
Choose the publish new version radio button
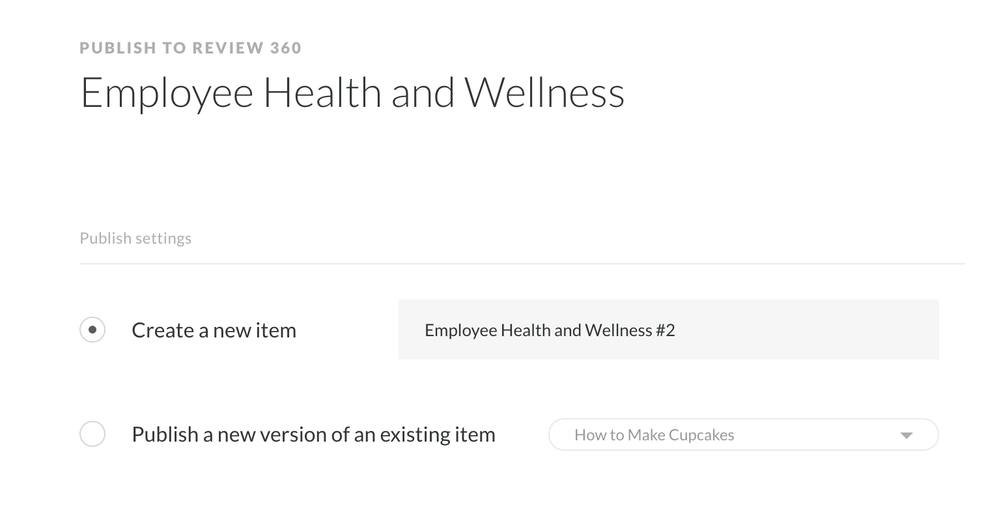tap(92, 434)
